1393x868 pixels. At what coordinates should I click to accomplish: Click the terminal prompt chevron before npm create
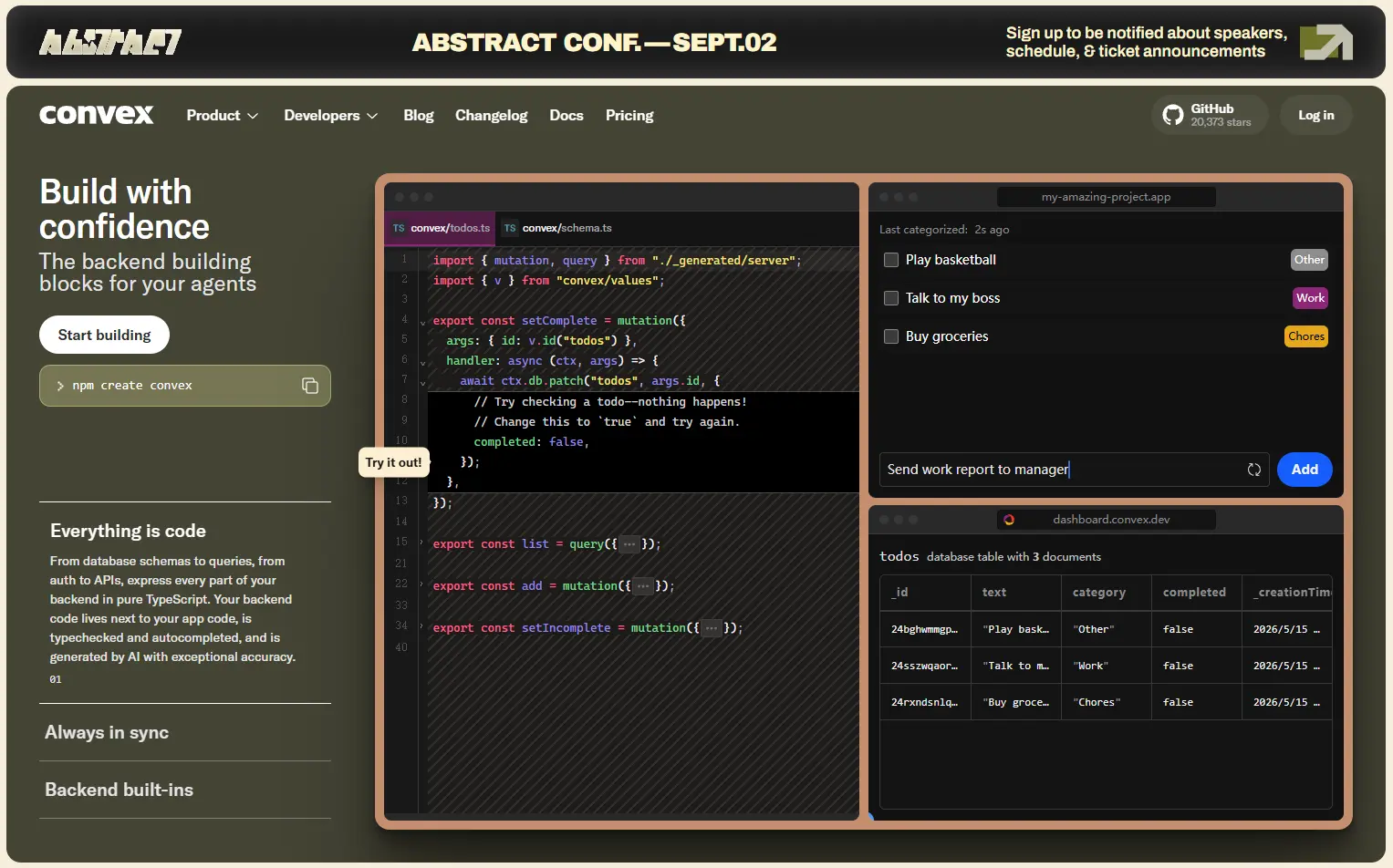tap(60, 386)
